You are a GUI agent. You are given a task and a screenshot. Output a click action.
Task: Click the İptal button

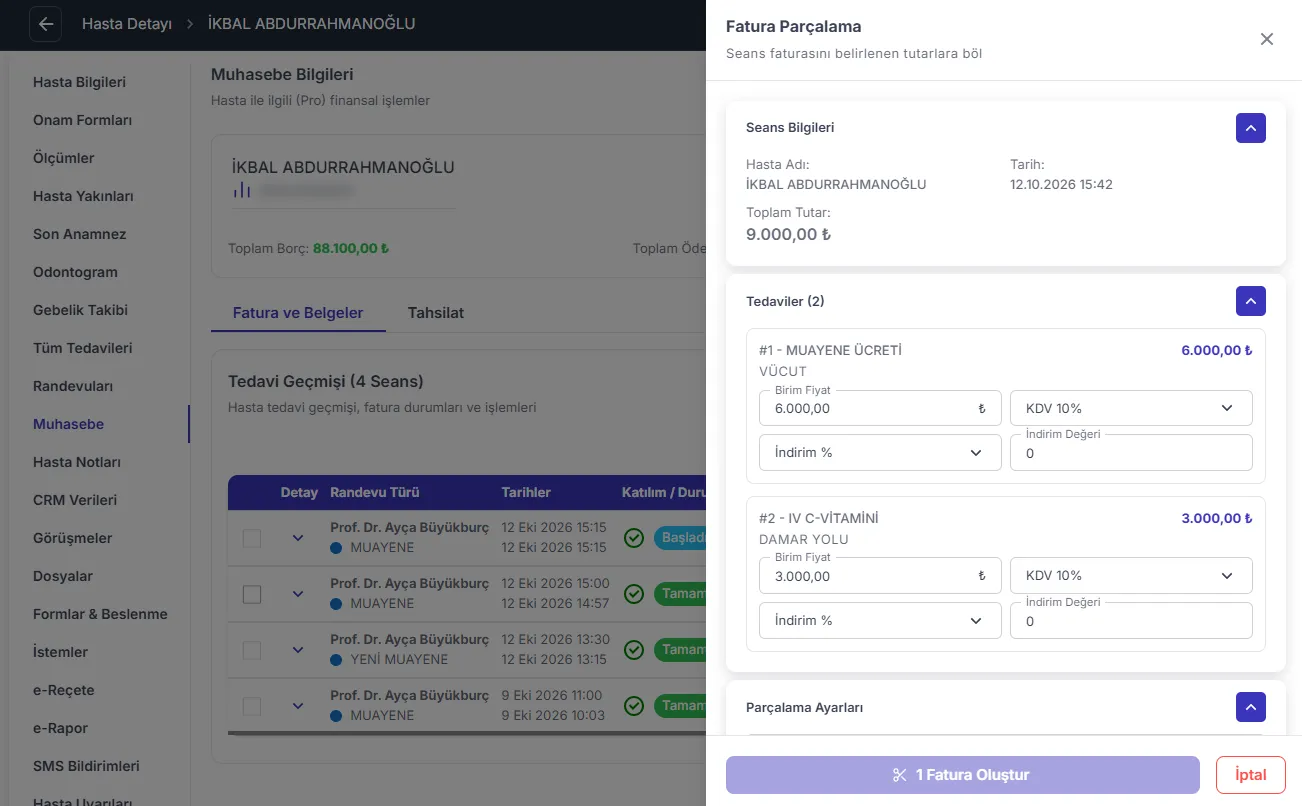[x=1251, y=775]
